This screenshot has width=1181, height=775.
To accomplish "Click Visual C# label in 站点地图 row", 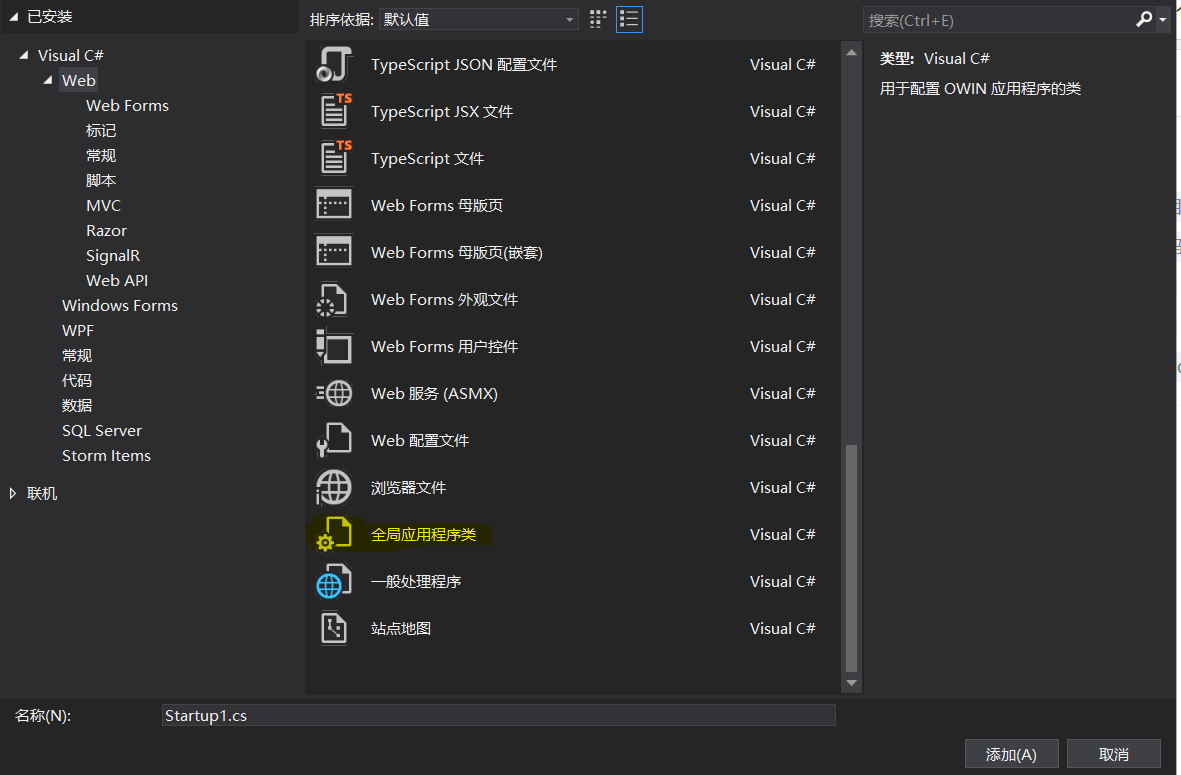I will (783, 628).
